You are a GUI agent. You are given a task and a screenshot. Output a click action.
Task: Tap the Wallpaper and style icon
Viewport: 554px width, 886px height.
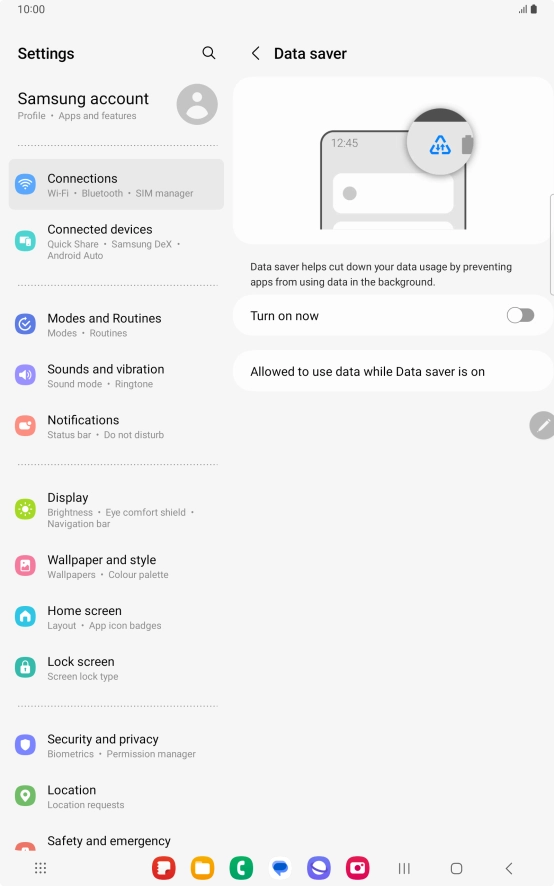tap(25, 566)
